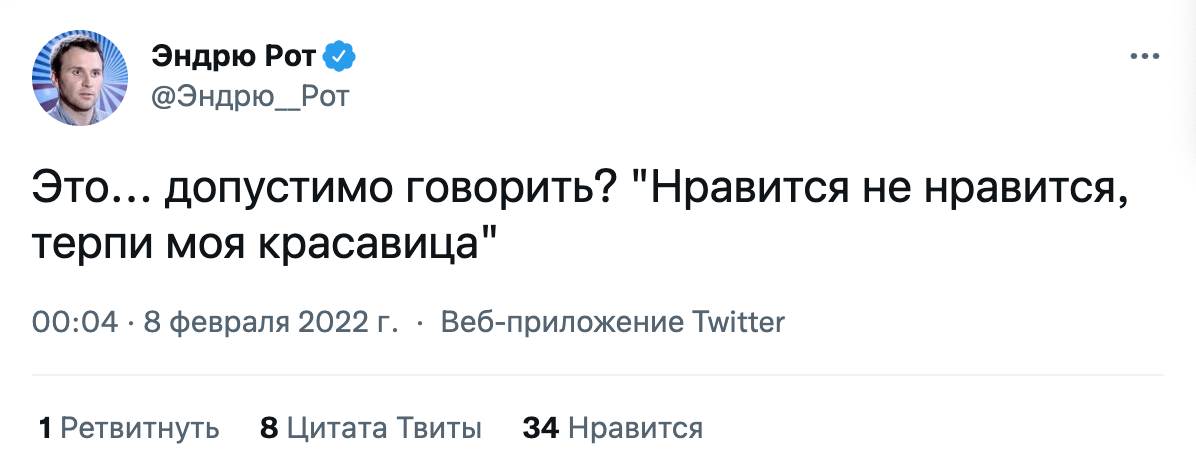The width and height of the screenshot is (1196, 472).
Task: Open Эндрю Рот's profile avatar picture
Action: 81,76
